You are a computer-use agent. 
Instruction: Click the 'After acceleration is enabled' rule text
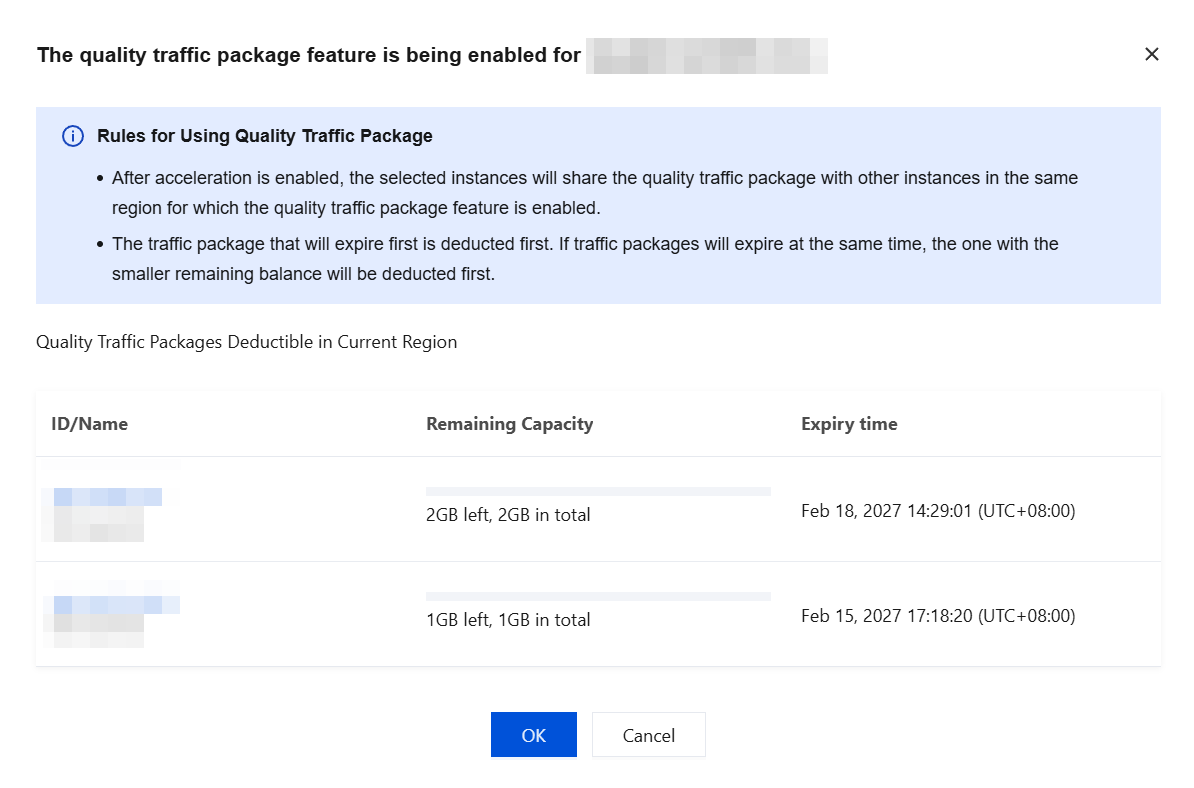point(595,193)
